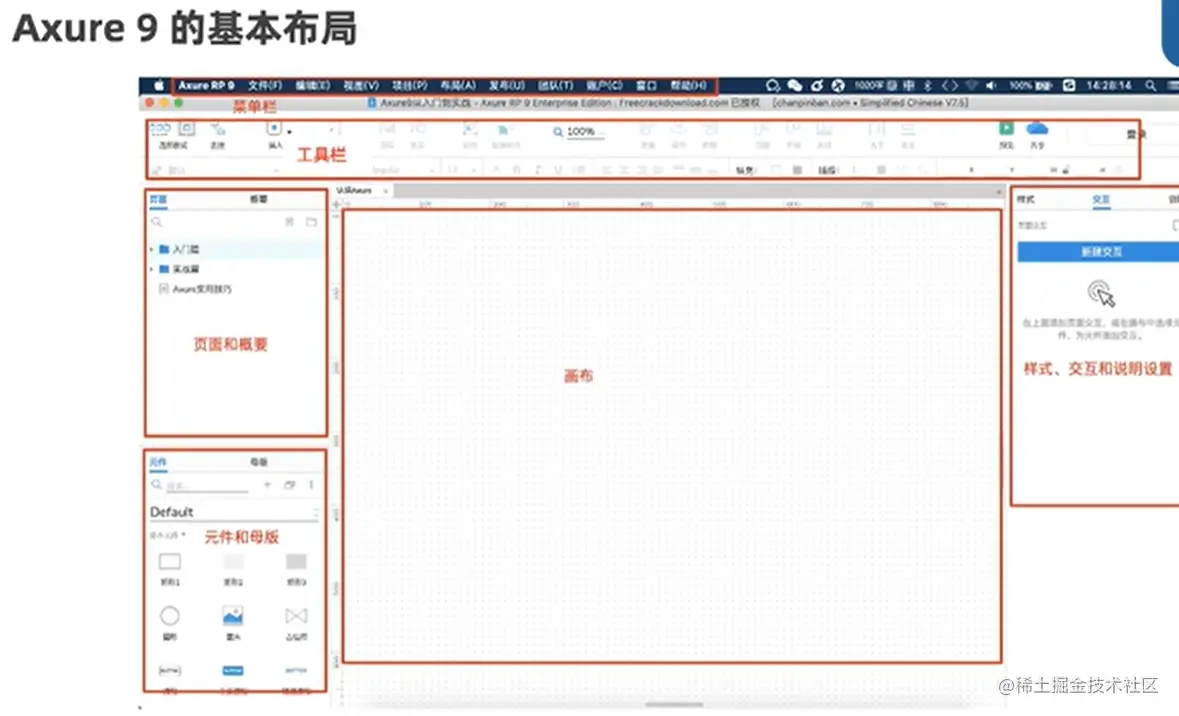Close the canvas page tab
Screen dimensions: 1179x716
(386, 191)
